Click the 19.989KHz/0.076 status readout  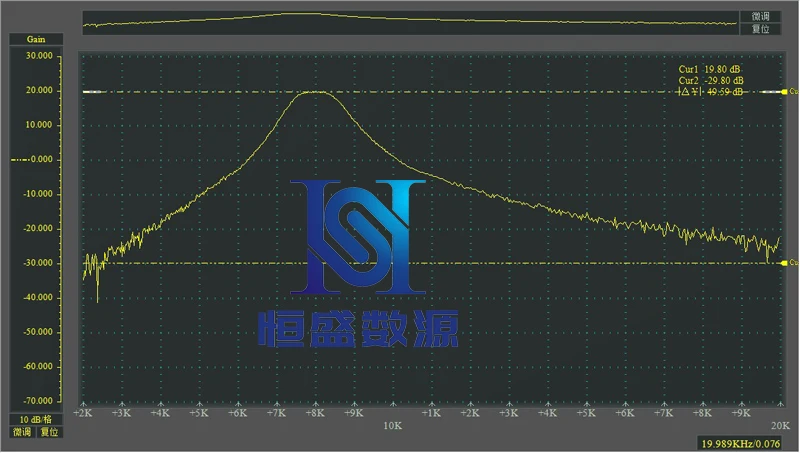740,443
